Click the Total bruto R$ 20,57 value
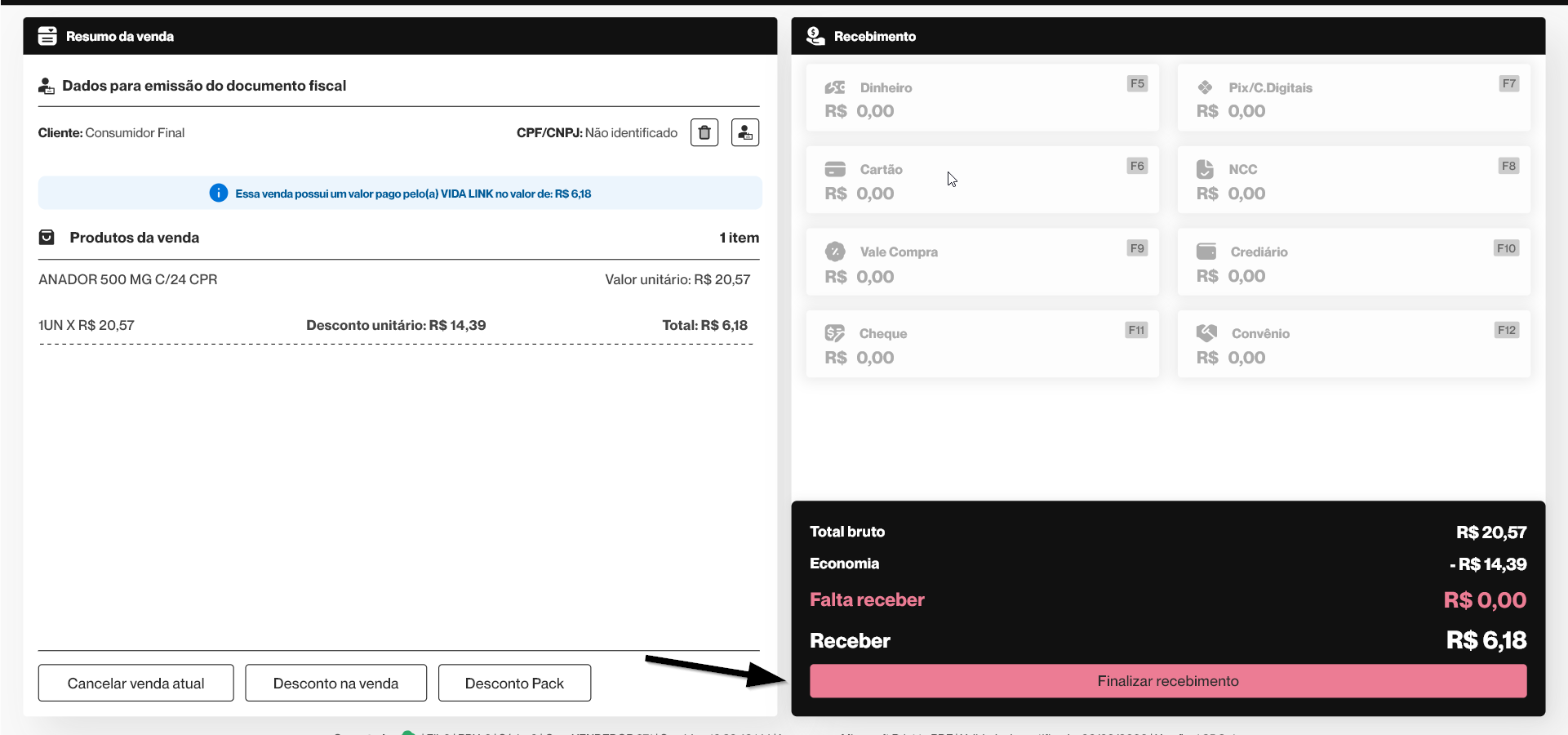The height and width of the screenshot is (735, 1568). pyautogui.click(x=1491, y=532)
